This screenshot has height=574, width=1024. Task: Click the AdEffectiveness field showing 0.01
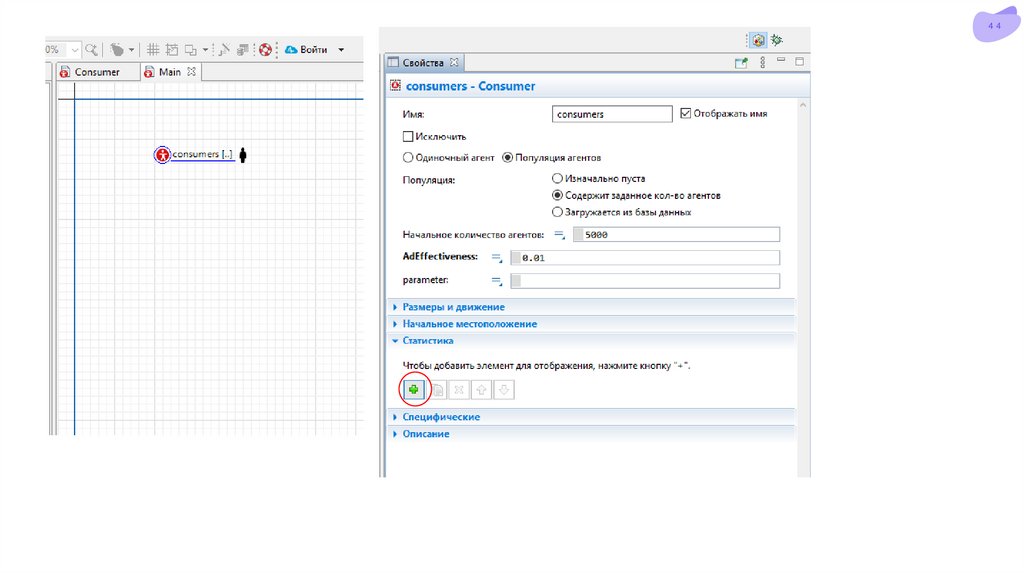tap(645, 258)
